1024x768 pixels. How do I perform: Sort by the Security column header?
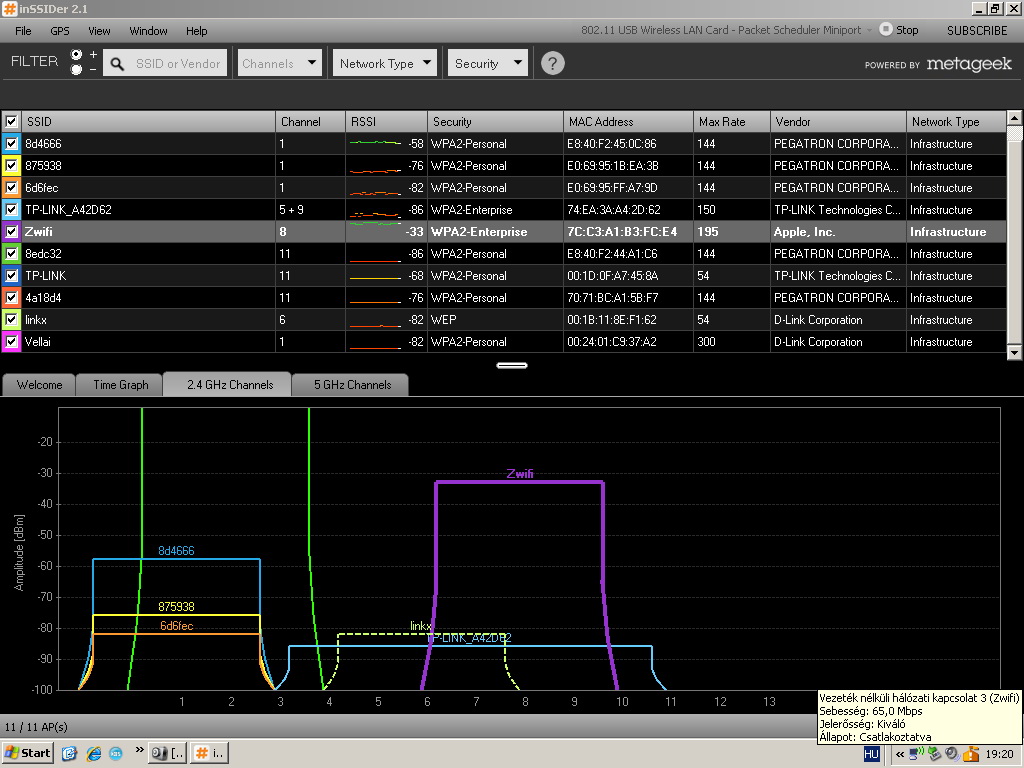[x=495, y=121]
